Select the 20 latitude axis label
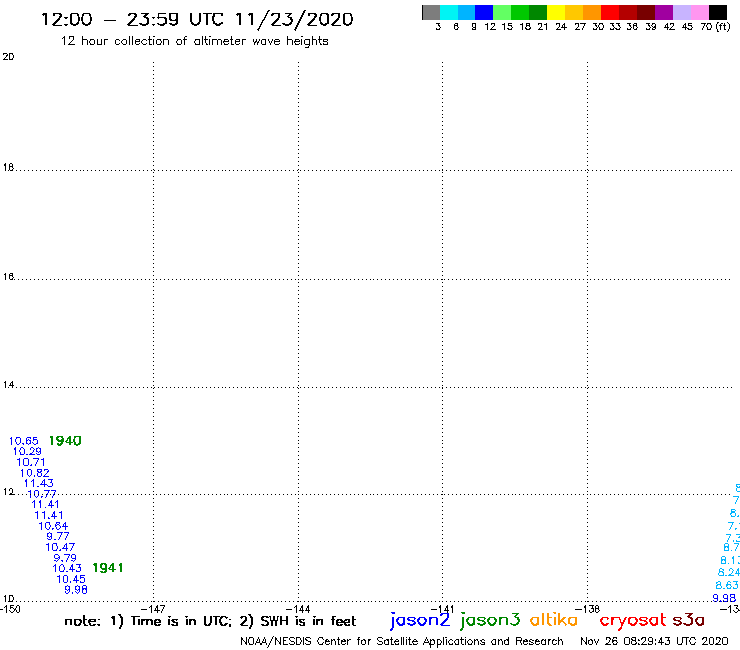 [8, 57]
